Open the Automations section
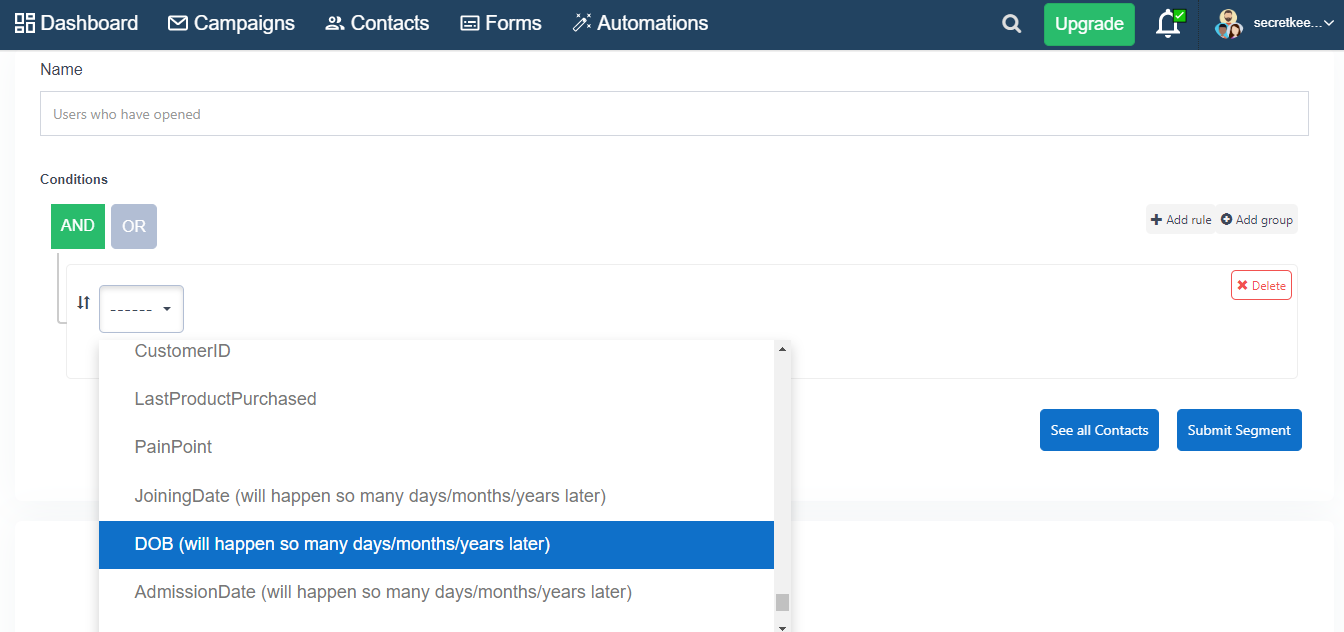 pyautogui.click(x=640, y=23)
